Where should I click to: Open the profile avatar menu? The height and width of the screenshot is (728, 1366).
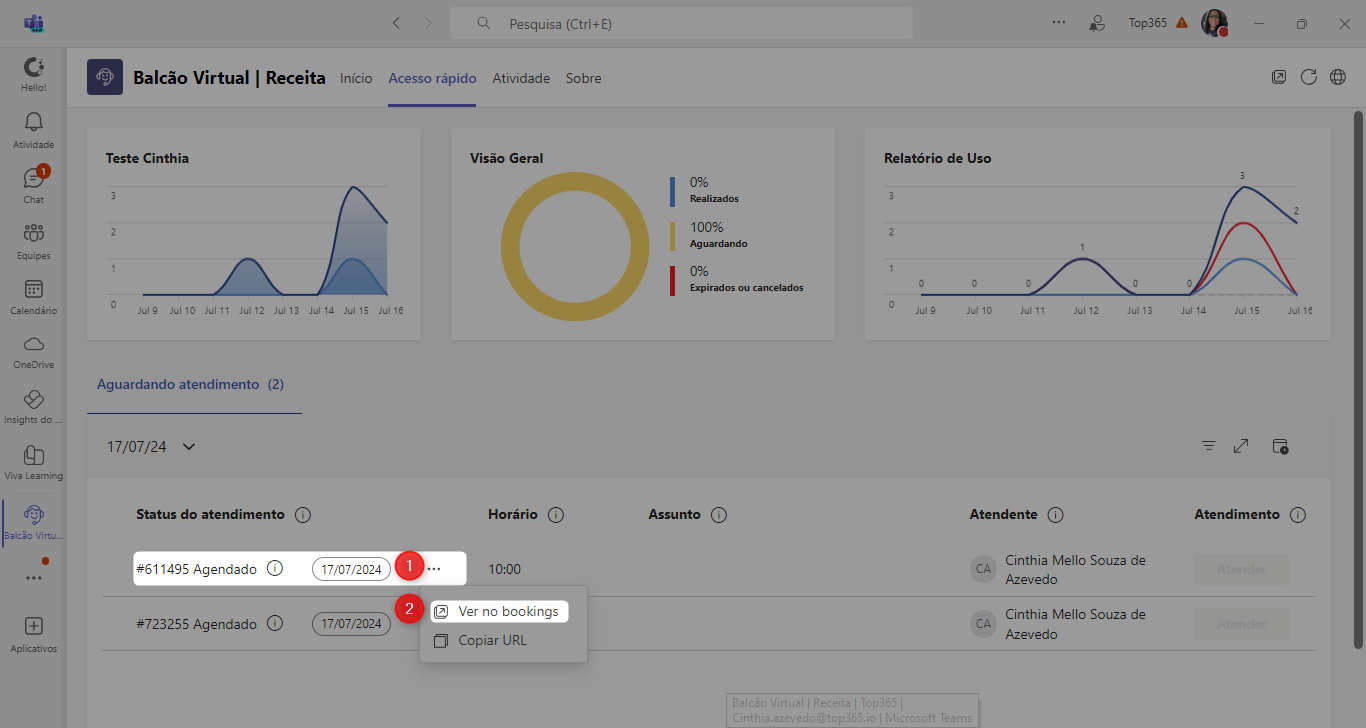pyautogui.click(x=1215, y=23)
